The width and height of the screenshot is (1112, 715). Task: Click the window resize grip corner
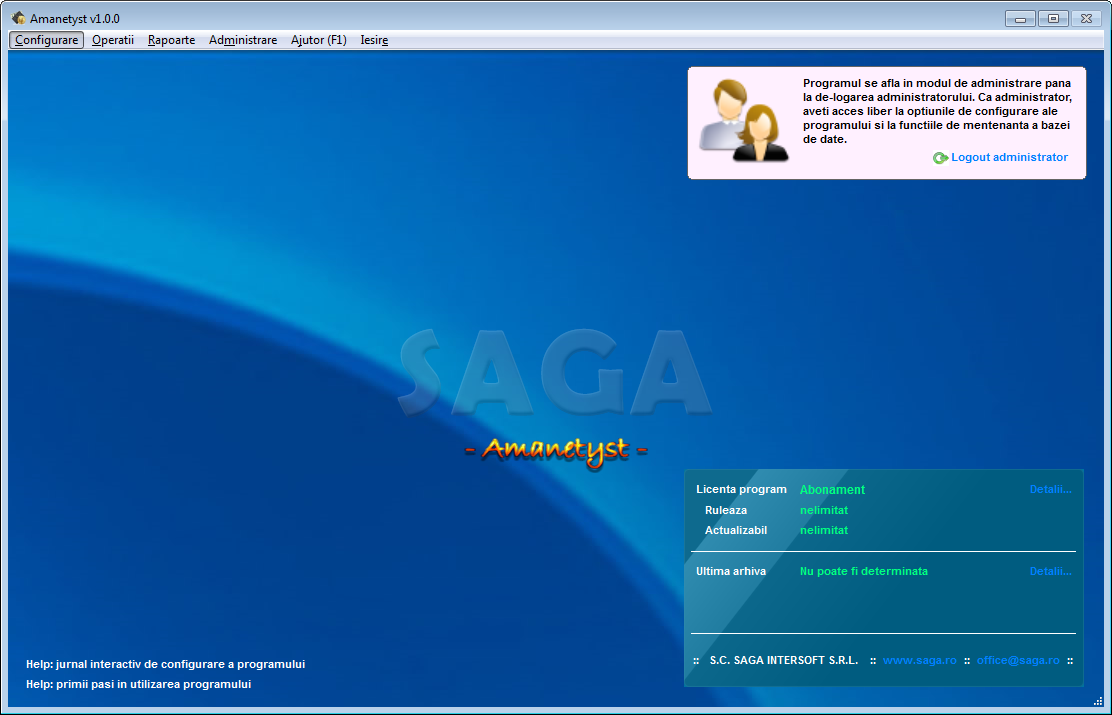[x=1098, y=701]
